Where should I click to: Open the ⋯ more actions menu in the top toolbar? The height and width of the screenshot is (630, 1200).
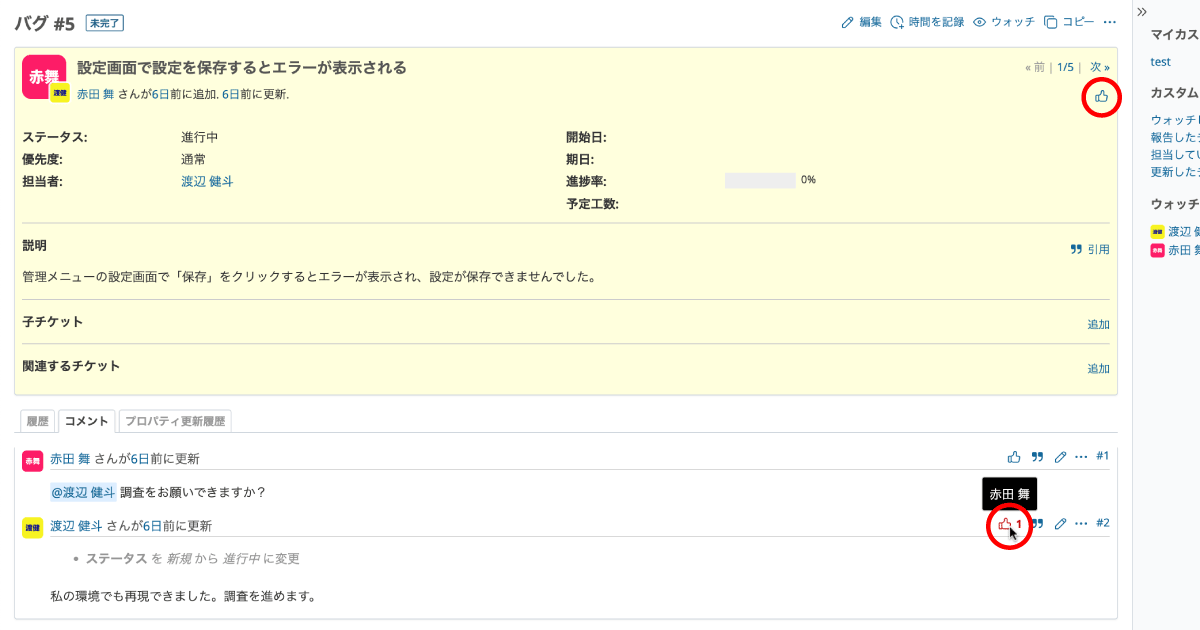click(1109, 22)
